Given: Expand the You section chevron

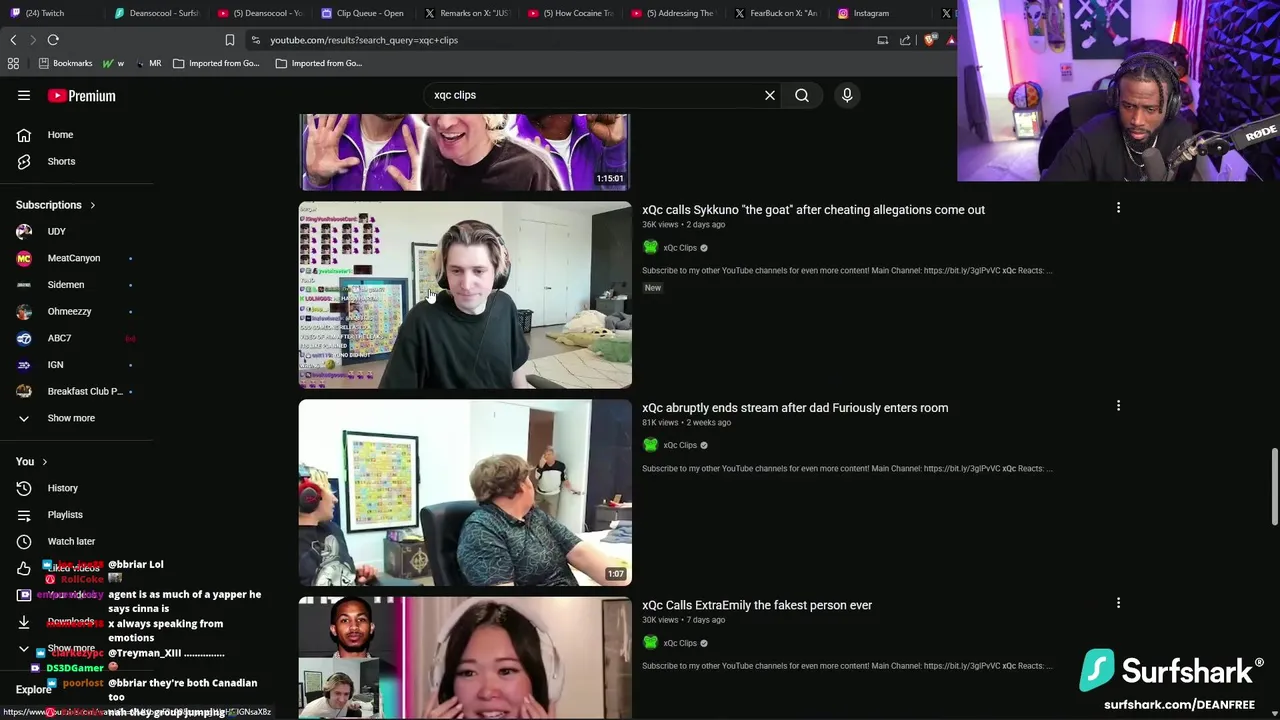Looking at the screenshot, I should 44,462.
